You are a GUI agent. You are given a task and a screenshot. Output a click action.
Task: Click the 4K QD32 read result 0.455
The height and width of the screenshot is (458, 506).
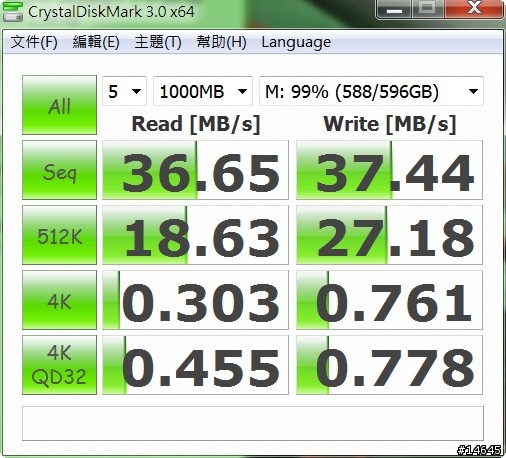tap(195, 365)
